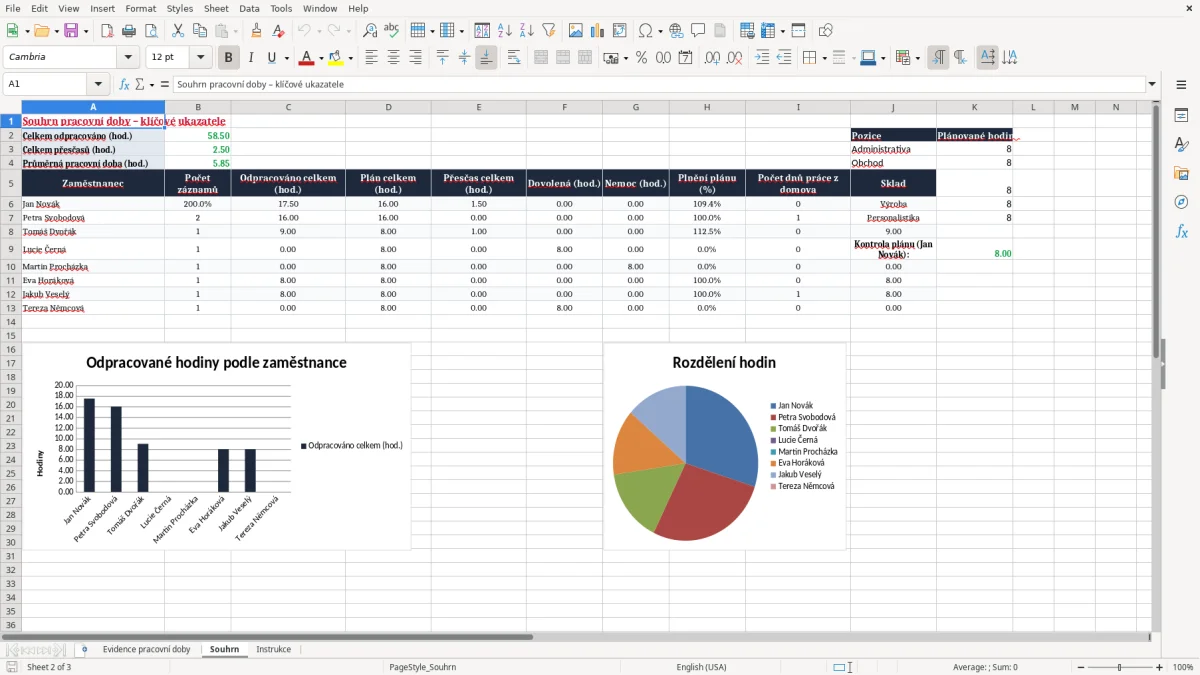1200x675 pixels.
Task: Click the Add Decimal Place icon
Action: pyautogui.click(x=713, y=58)
